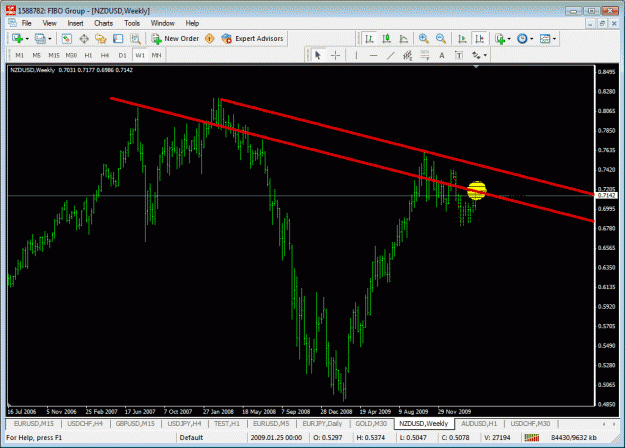Viewport: 625px width, 448px height.
Task: Click the chart shift triangle marker
Action: click(476, 67)
